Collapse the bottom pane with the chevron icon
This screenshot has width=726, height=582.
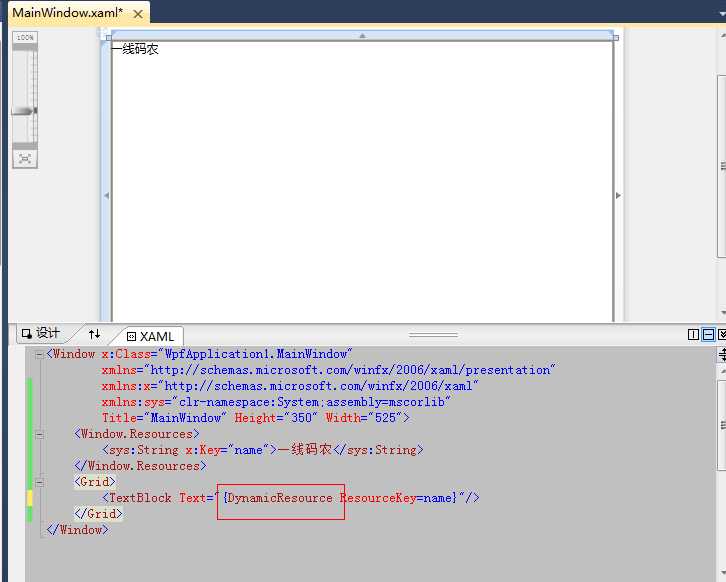[722, 334]
